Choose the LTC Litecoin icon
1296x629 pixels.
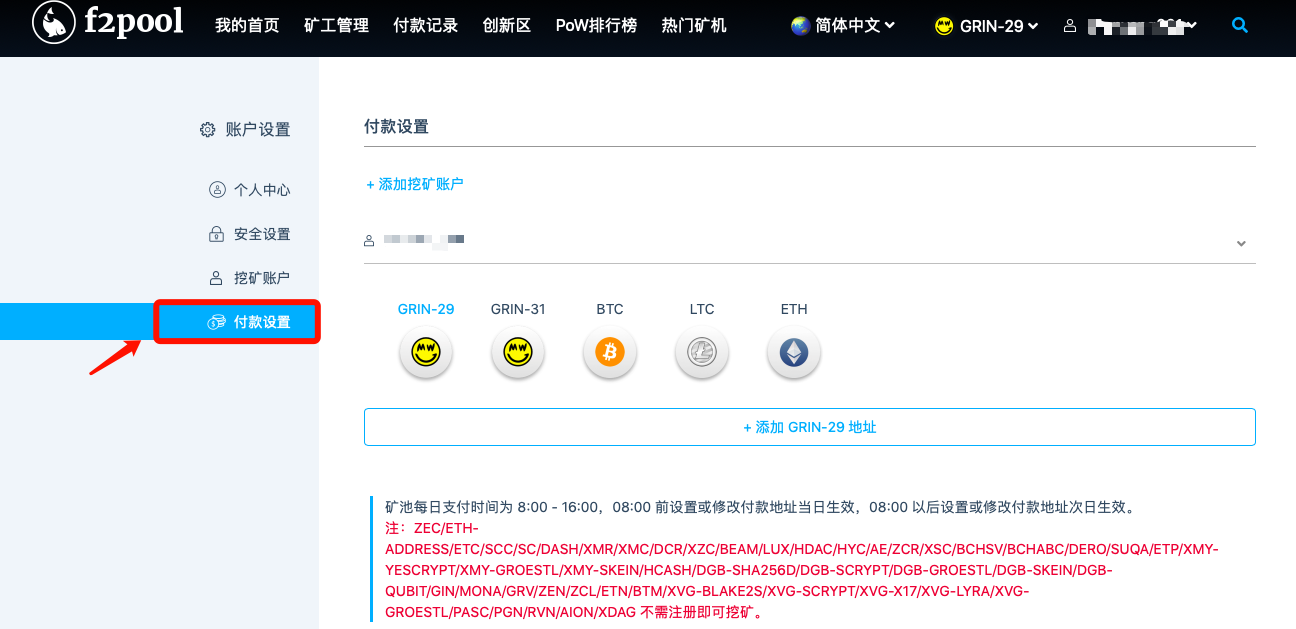click(x=702, y=352)
